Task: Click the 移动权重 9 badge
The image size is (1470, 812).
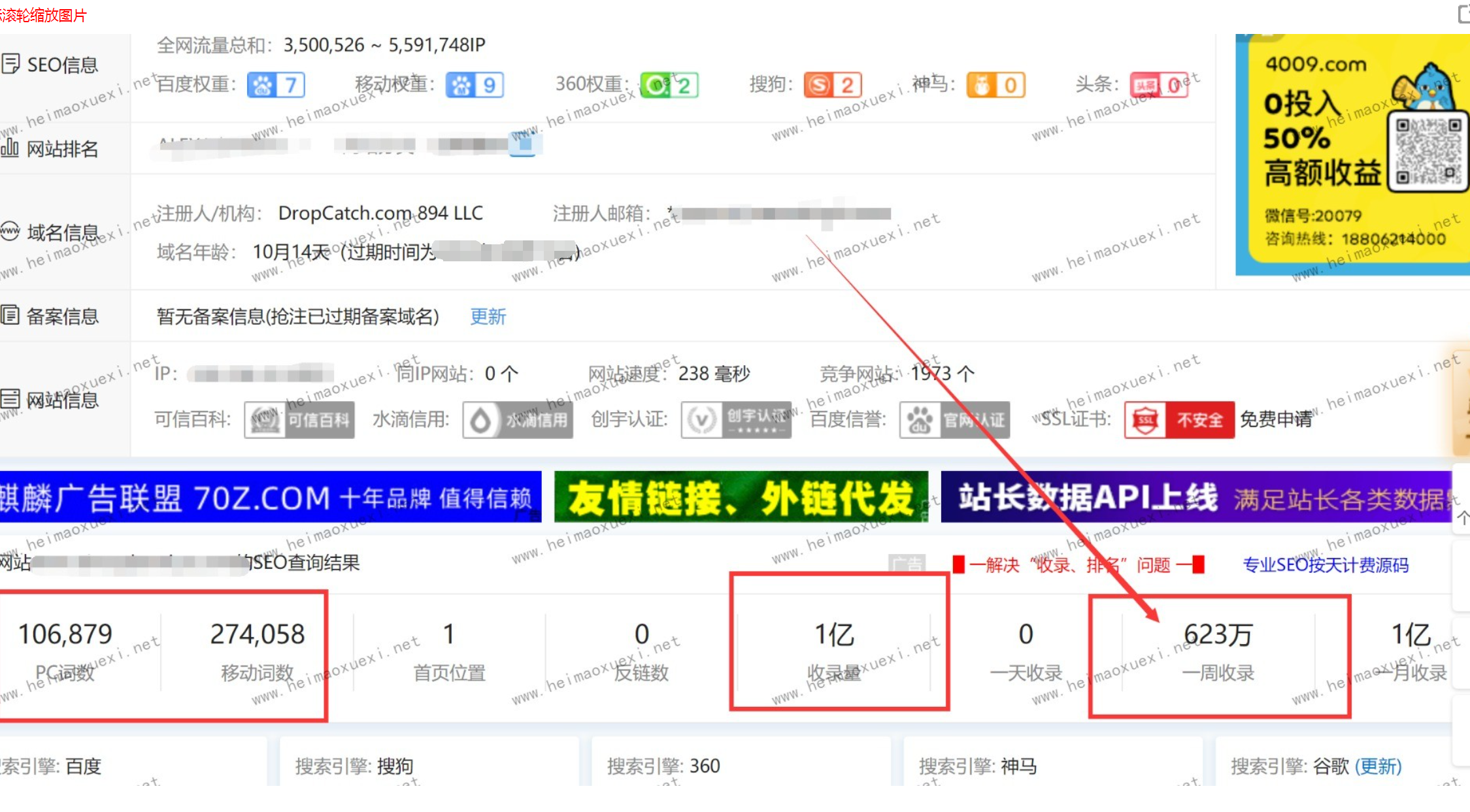Action: [475, 84]
